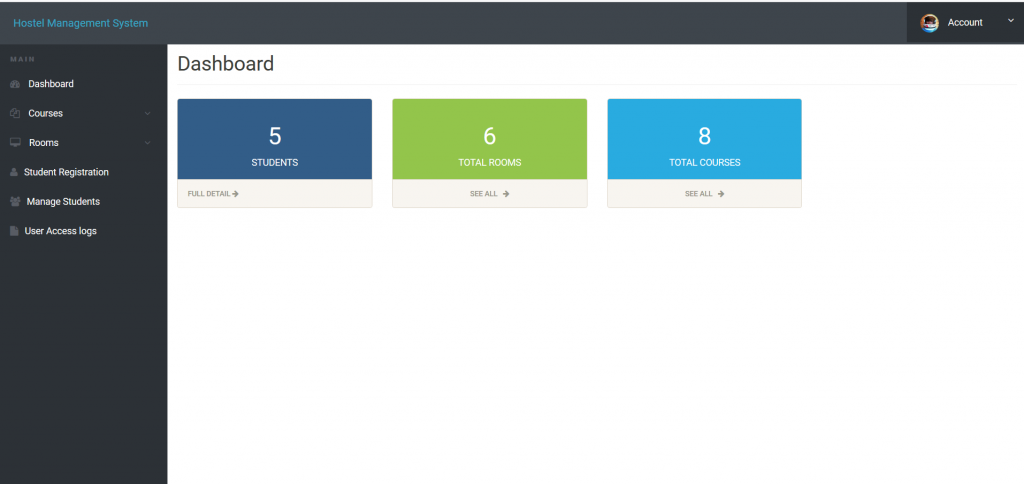Click the arrow in Total Rooms SEE ALL
Image resolution: width=1024 pixels, height=484 pixels.
[506, 194]
